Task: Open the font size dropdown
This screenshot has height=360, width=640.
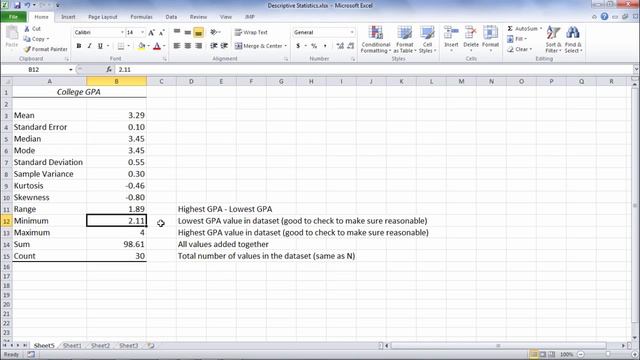Action: click(x=142, y=32)
